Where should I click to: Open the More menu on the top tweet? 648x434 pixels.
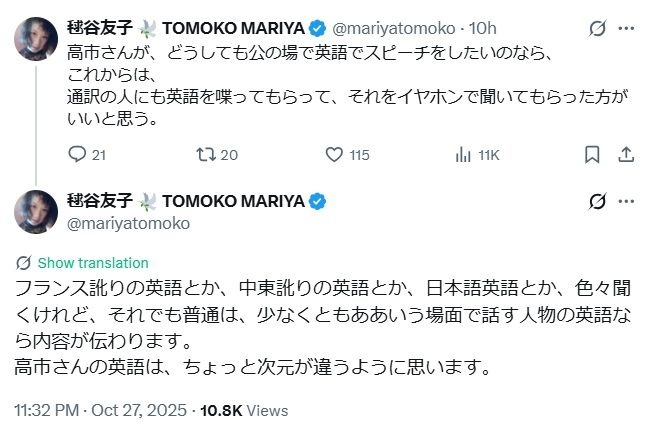point(627,28)
